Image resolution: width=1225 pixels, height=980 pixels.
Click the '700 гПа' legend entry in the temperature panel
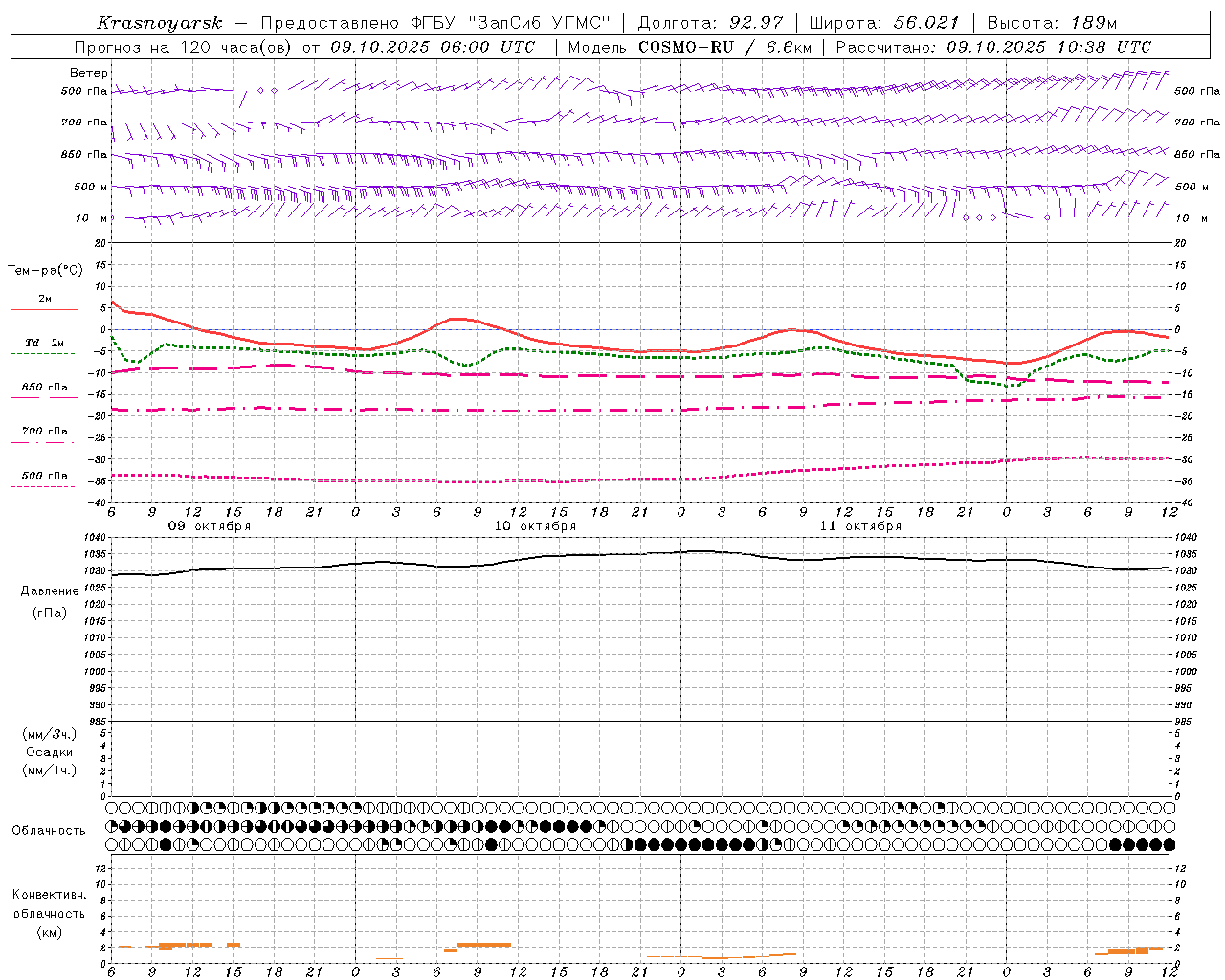[x=44, y=432]
